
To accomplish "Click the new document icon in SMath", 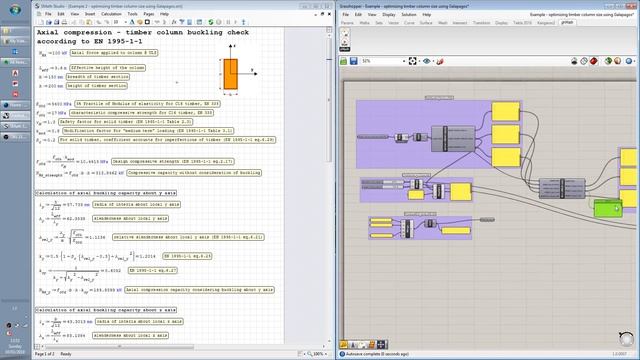I will [x=41, y=22].
